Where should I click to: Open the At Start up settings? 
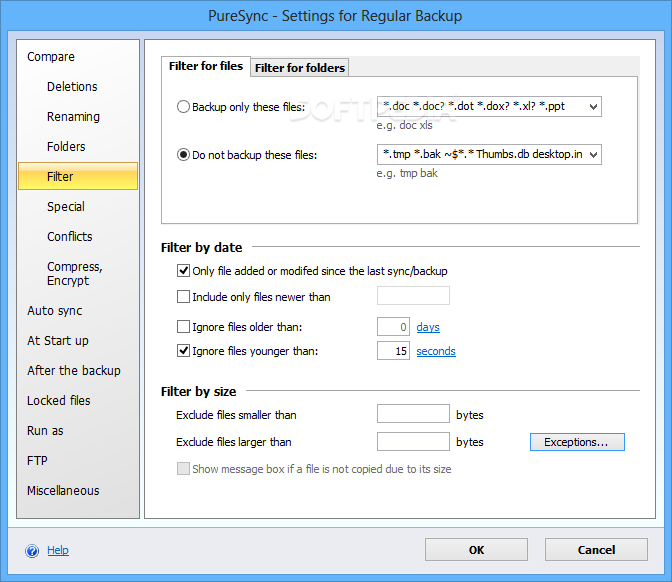point(58,341)
